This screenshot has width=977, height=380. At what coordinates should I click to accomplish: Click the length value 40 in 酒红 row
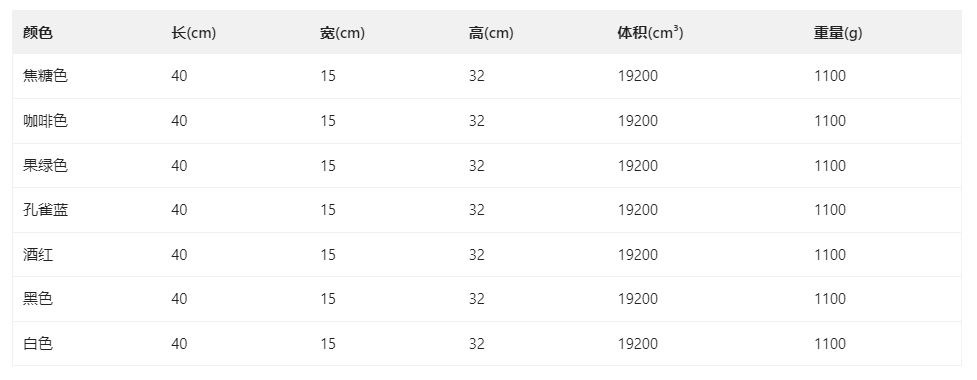(x=179, y=255)
